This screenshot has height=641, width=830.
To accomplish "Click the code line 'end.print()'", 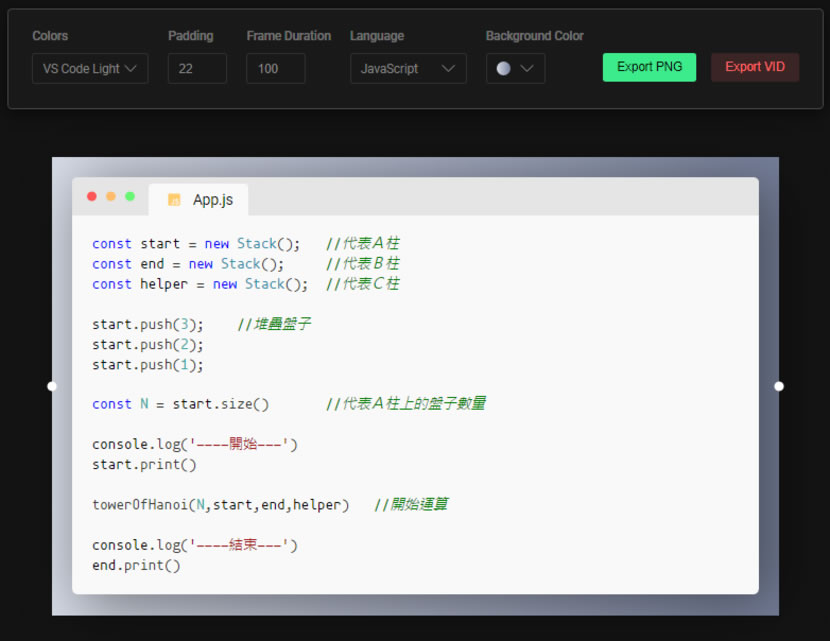I will [136, 565].
